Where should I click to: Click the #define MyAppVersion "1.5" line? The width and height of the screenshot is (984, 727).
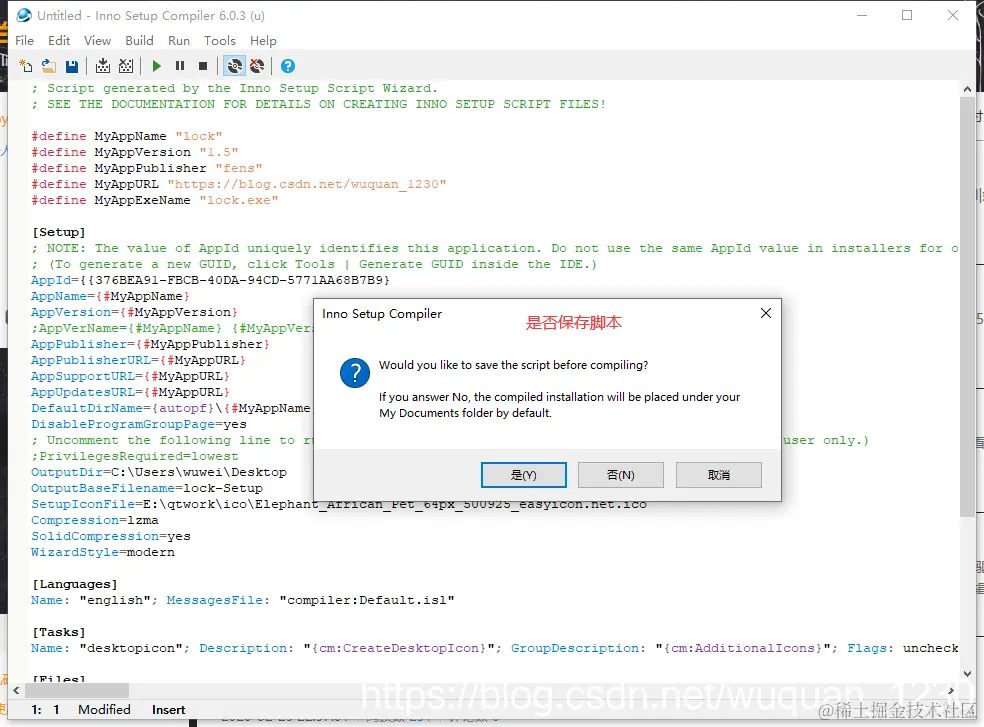[135, 153]
